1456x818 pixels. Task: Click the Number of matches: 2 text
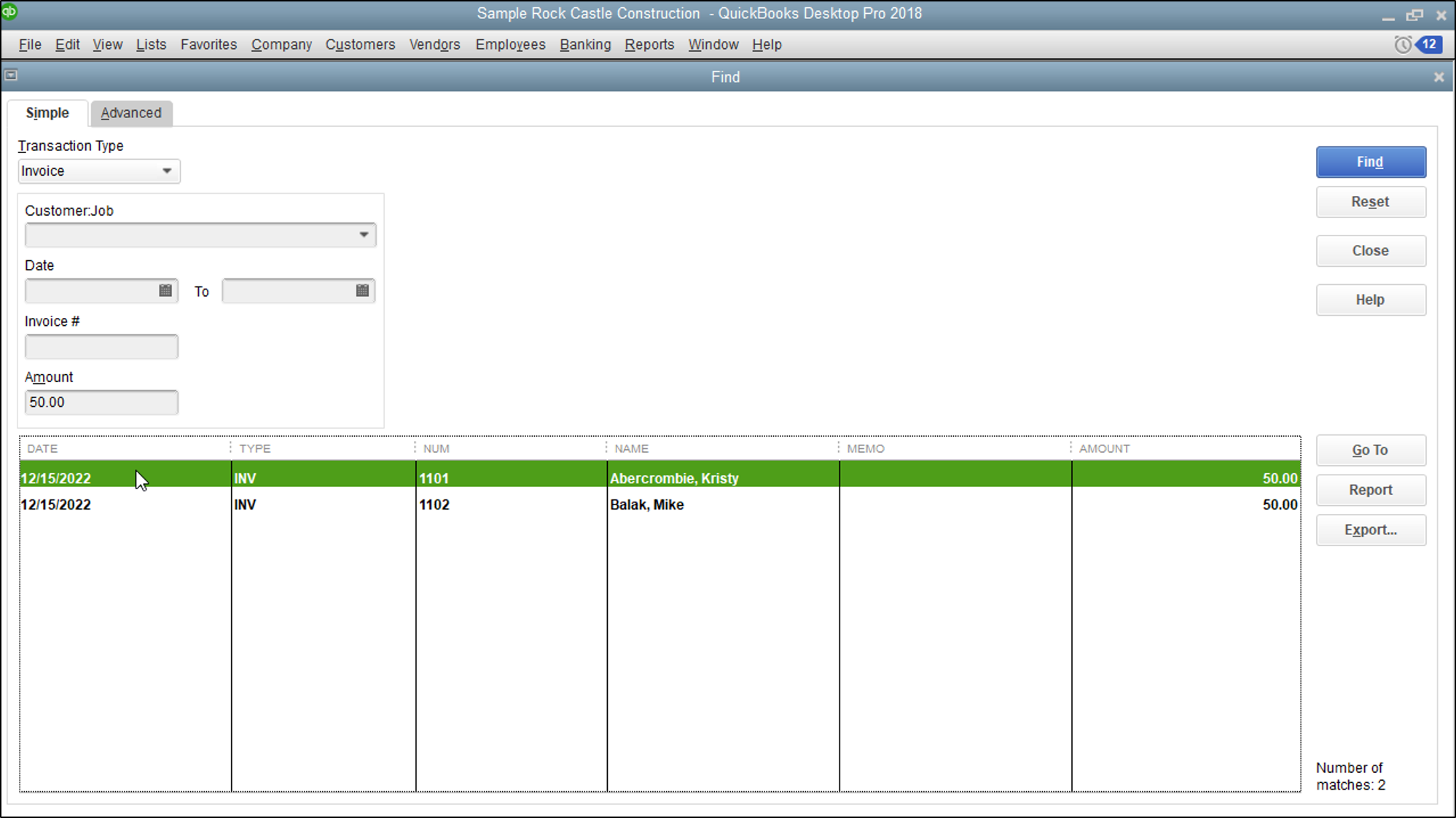pos(1350,776)
